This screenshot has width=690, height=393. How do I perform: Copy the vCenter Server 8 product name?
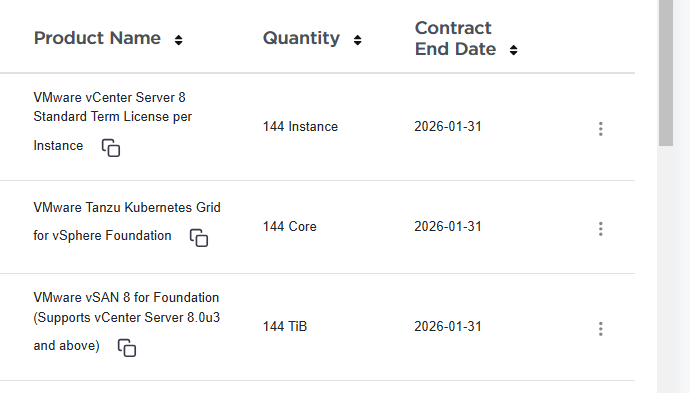point(111,148)
